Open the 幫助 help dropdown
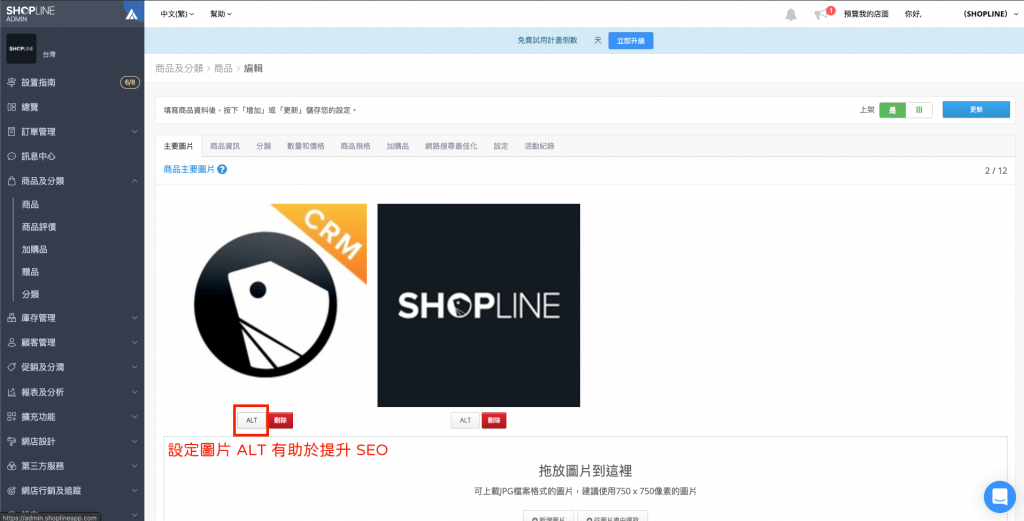 [x=221, y=14]
